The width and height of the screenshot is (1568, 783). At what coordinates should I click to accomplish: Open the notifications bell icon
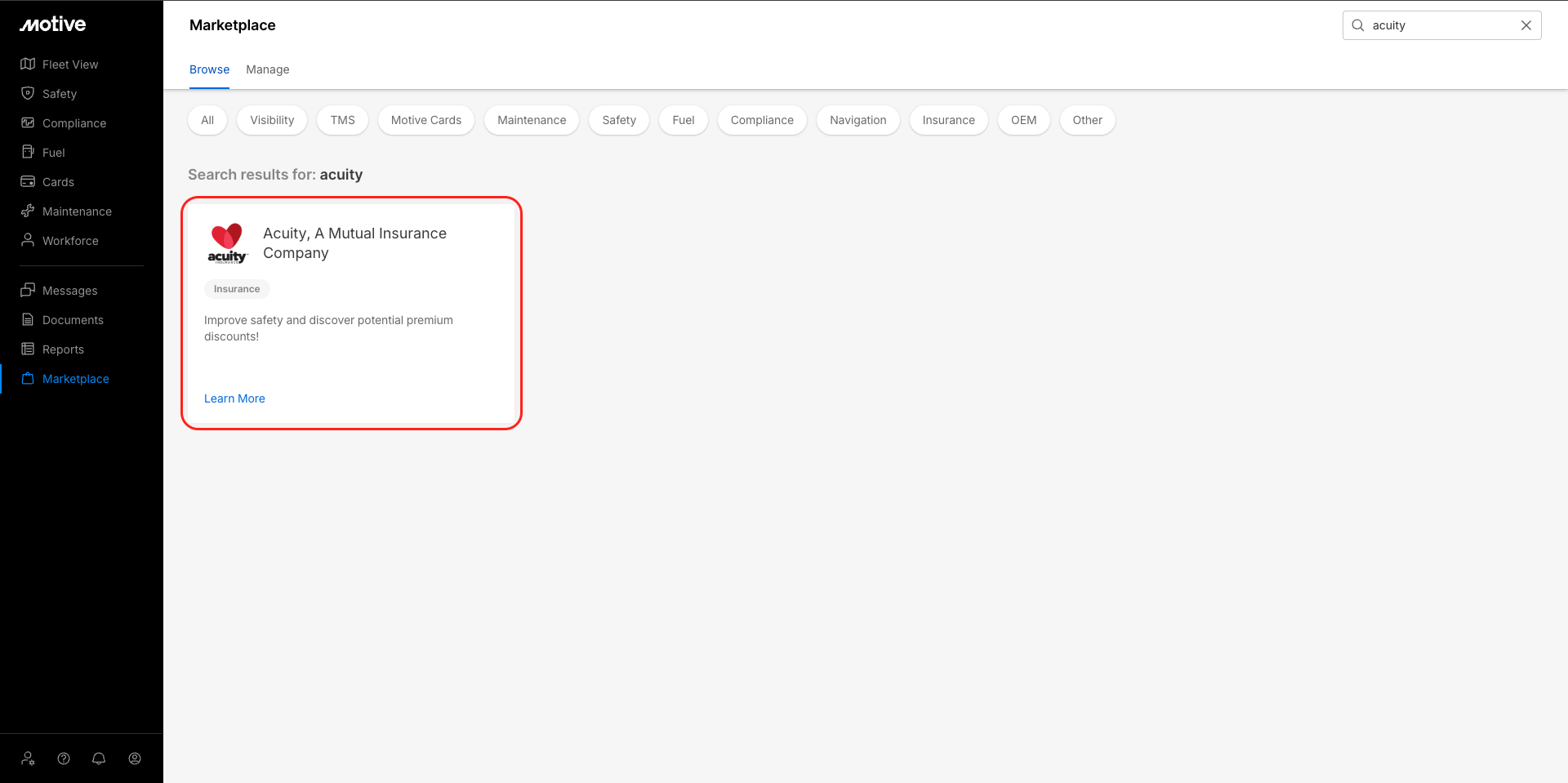click(x=99, y=759)
